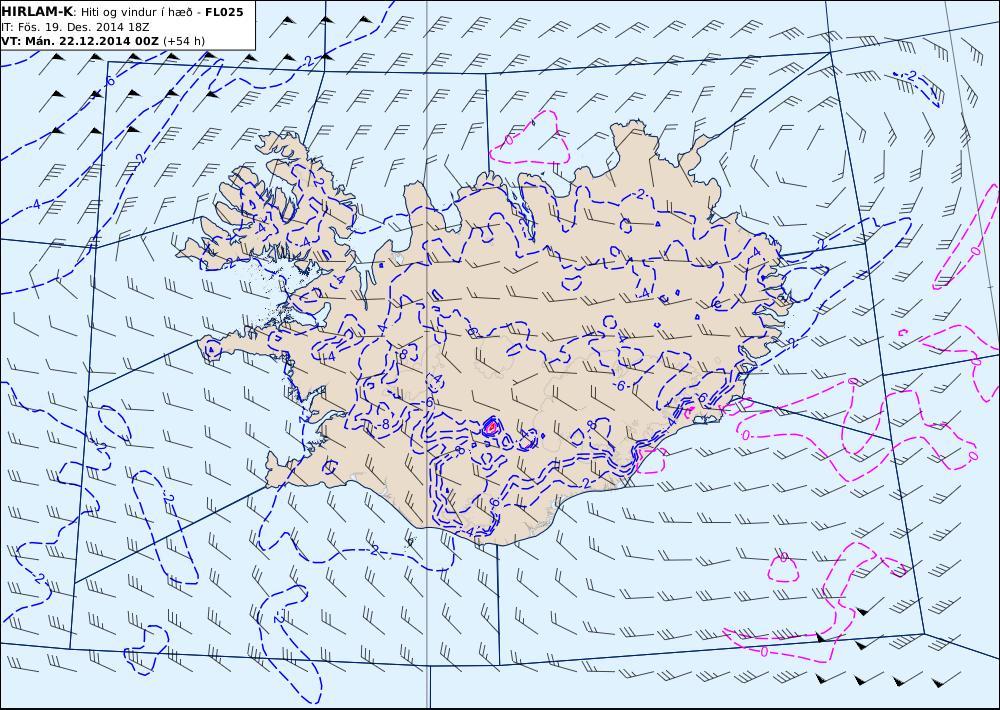Click the FL025 flight level label
Viewport: 1000px width, 710px height.
224,12
